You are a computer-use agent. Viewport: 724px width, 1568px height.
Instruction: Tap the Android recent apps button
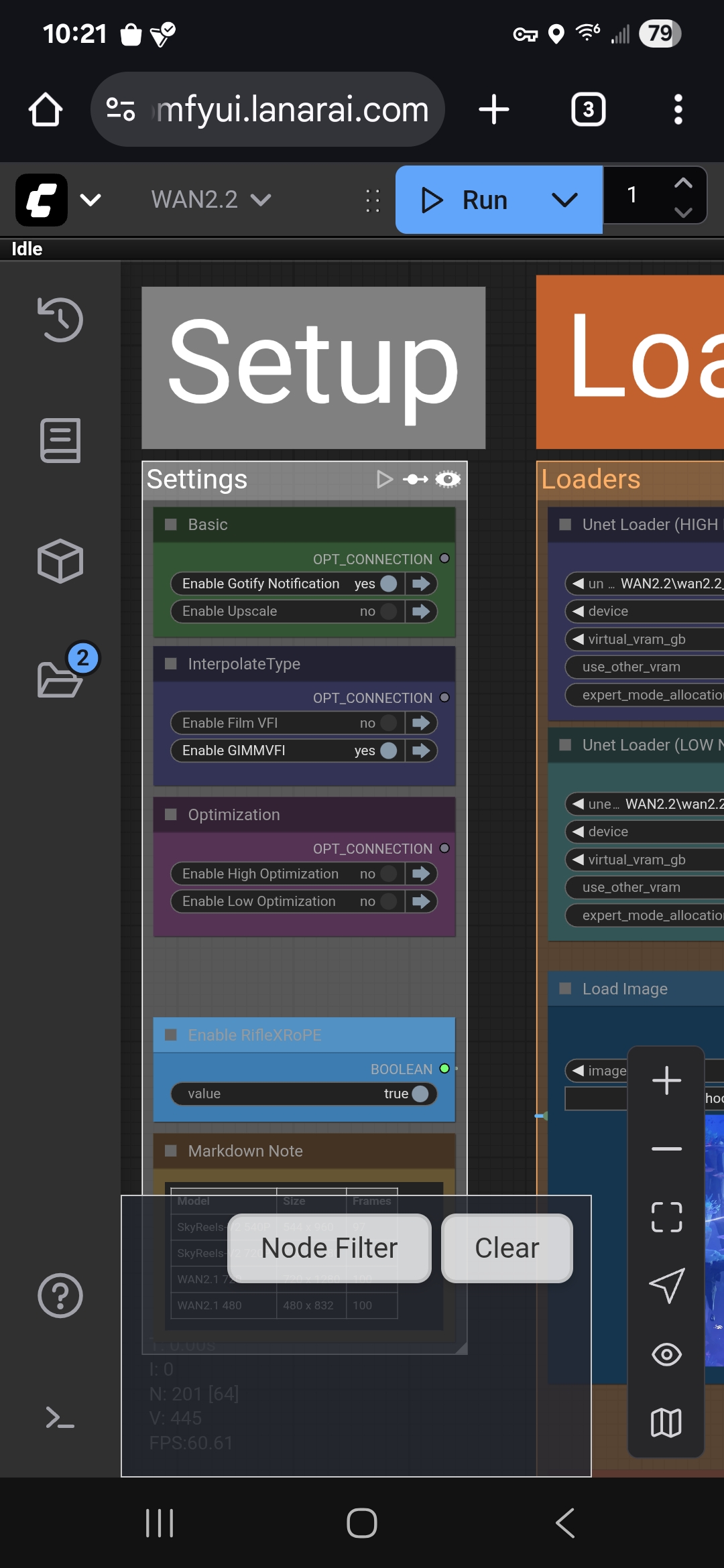click(160, 1523)
